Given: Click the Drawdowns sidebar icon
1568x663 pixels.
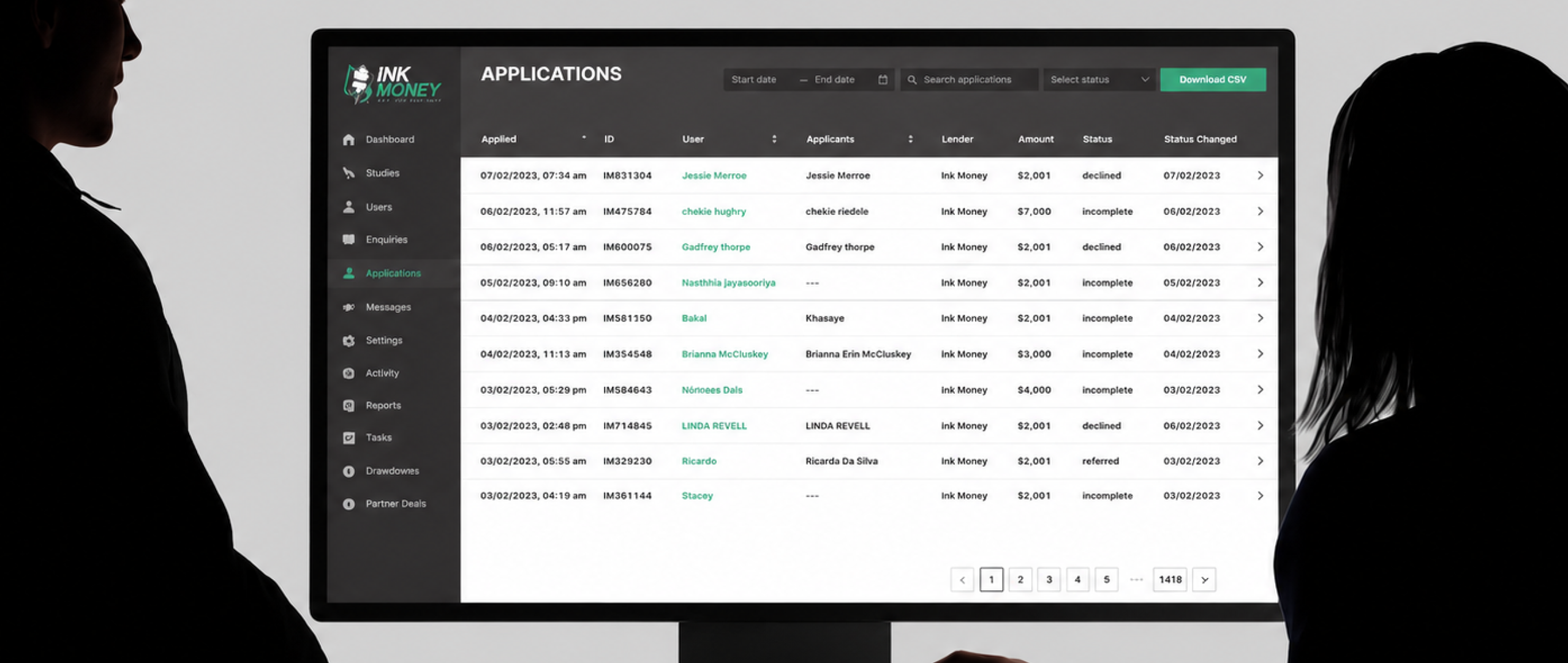Looking at the screenshot, I should pyautogui.click(x=349, y=471).
